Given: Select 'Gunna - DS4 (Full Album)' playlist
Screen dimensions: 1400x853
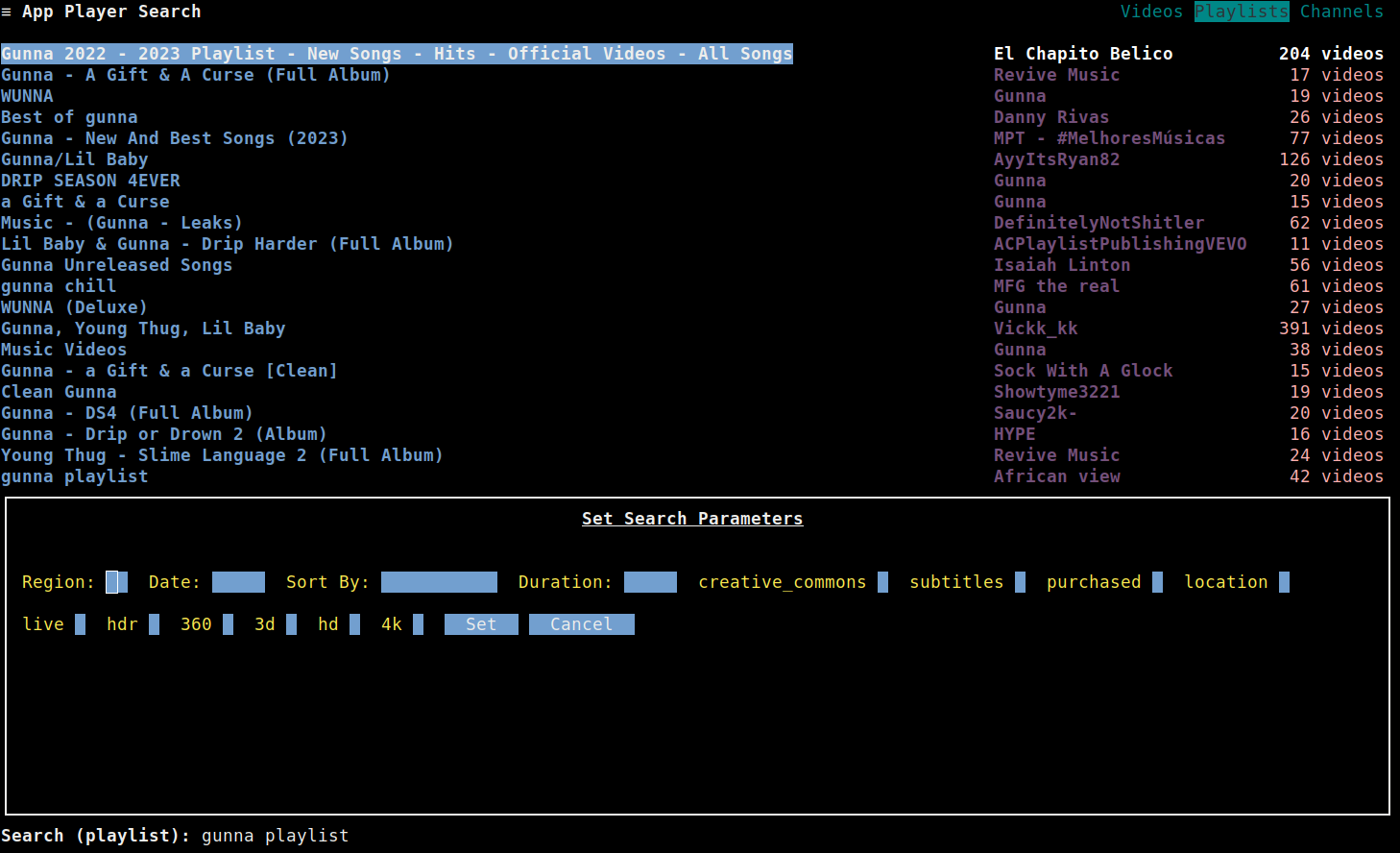Looking at the screenshot, I should pos(128,413).
